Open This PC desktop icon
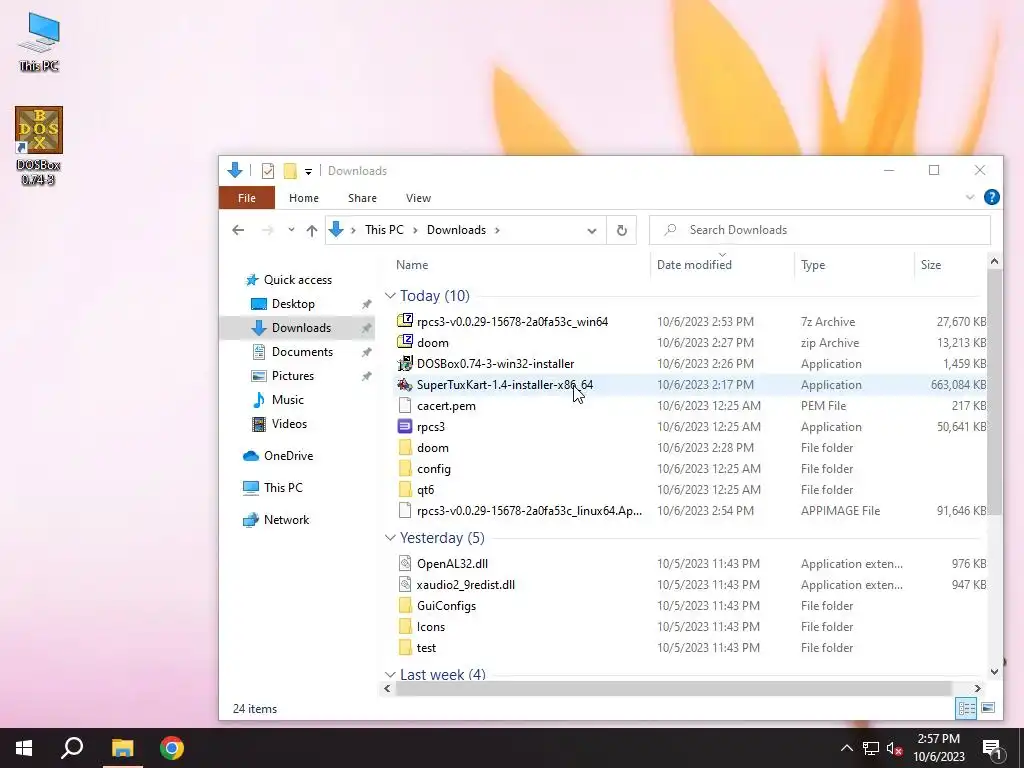 39,42
